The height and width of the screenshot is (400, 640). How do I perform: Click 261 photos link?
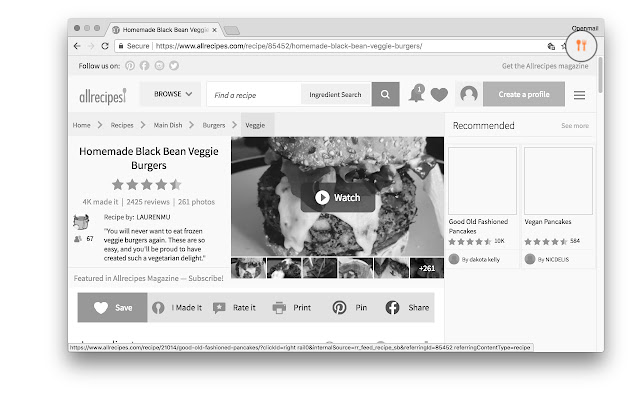[196, 202]
